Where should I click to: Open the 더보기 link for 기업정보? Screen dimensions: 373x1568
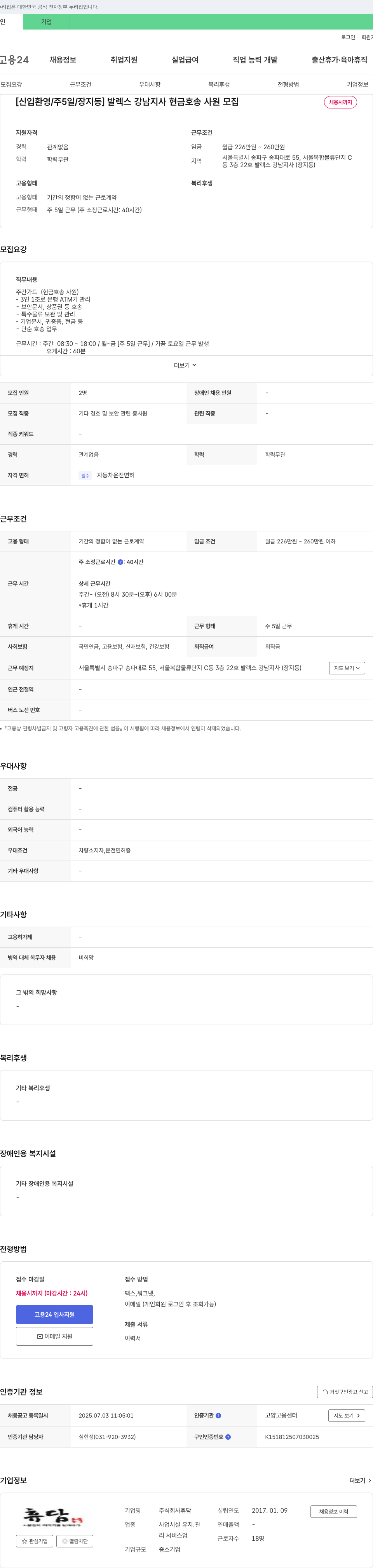click(360, 1480)
